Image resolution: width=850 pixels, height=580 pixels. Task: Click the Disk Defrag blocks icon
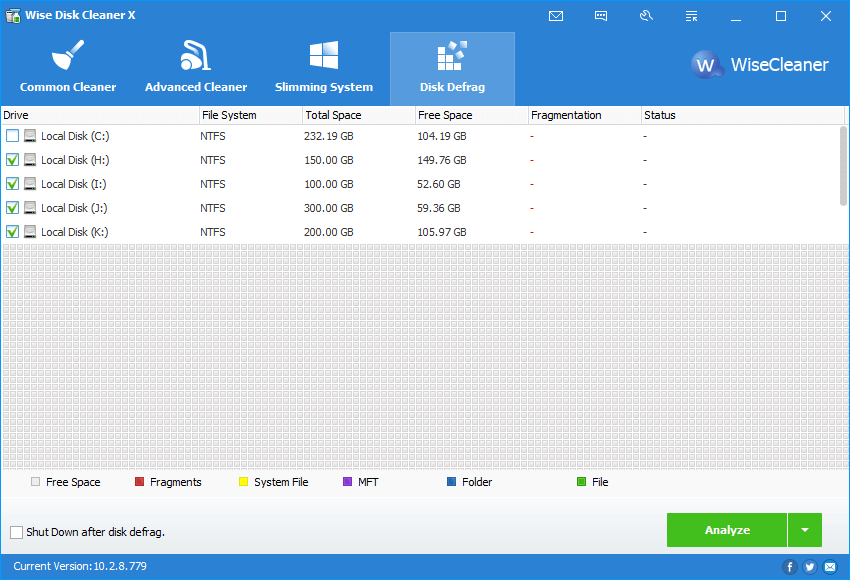pyautogui.click(x=452, y=55)
